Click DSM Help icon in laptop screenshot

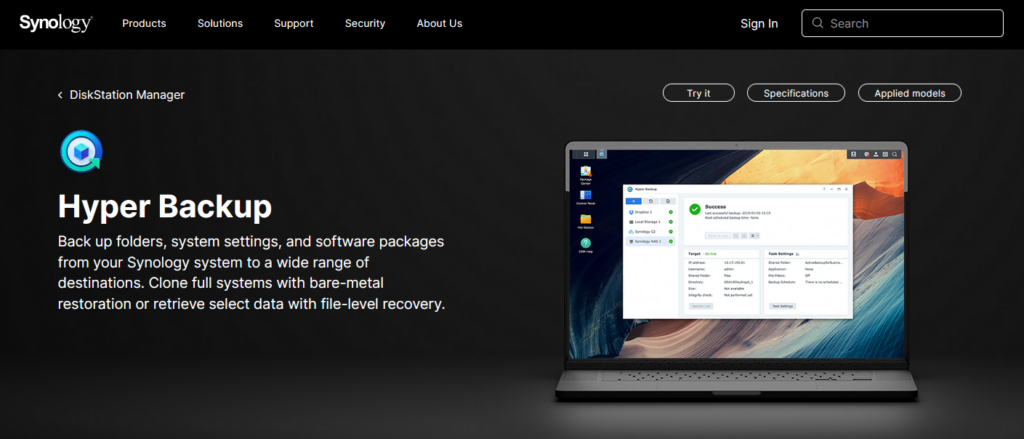click(586, 245)
